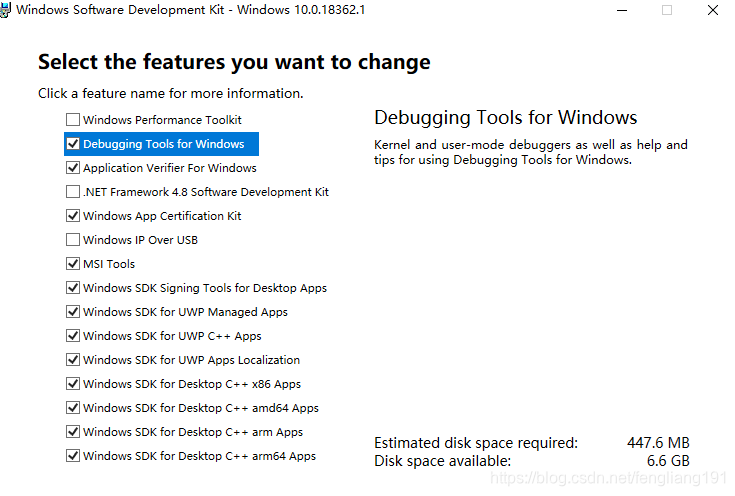Screen dimensions: 735x496
Task: Click the Application Verifier For Windows label
Action: [170, 168]
